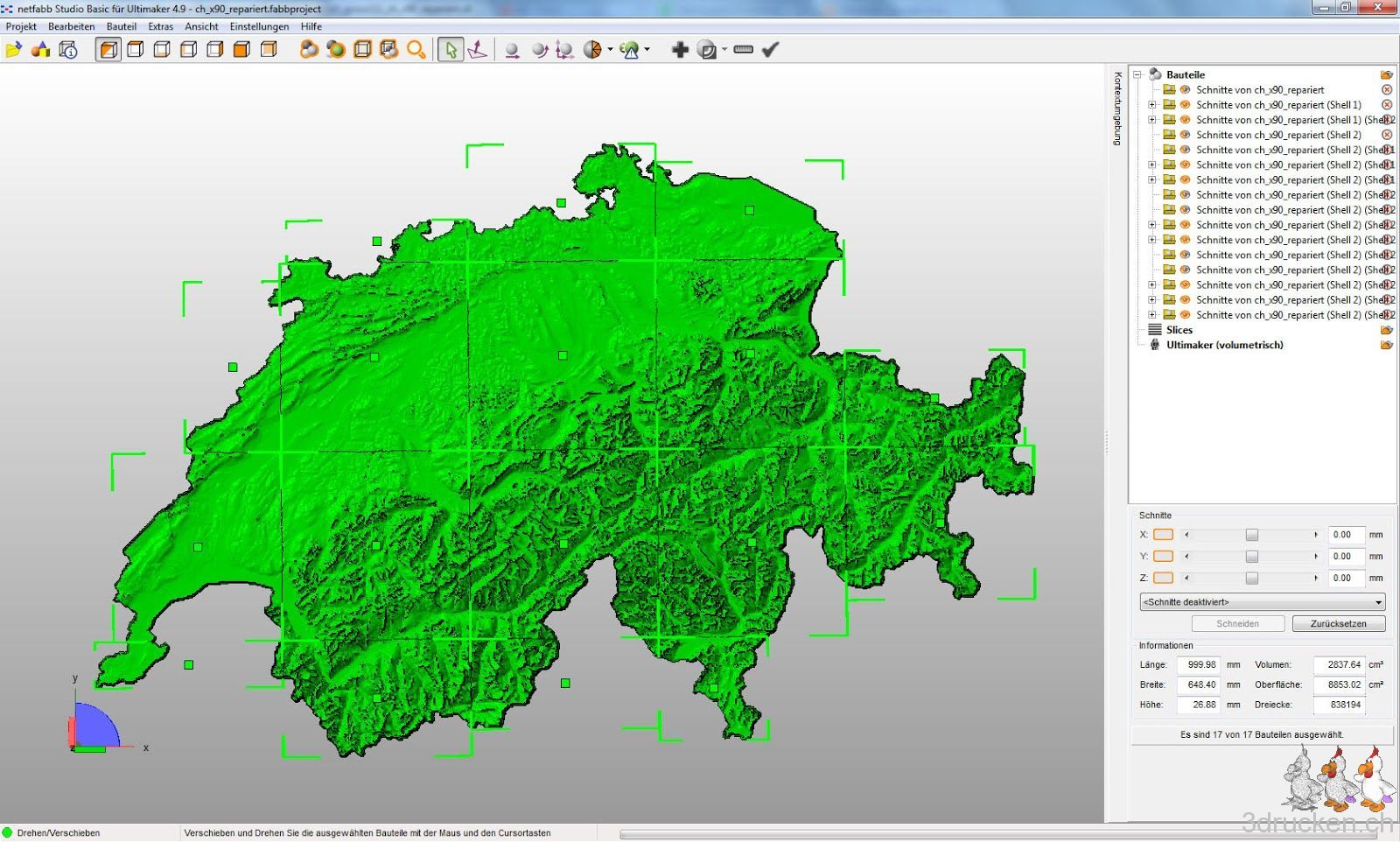1400x842 pixels.
Task: Select Ultimaker (volumetrisch) in the tree
Action: click(x=1224, y=345)
